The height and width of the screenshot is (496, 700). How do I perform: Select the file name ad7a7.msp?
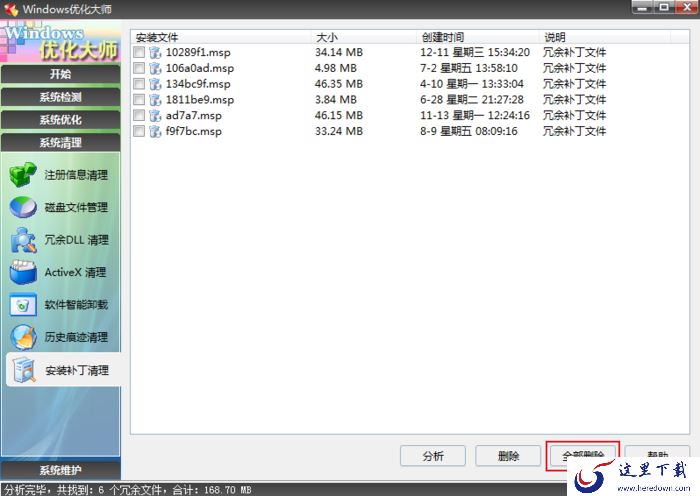[x=194, y=116]
